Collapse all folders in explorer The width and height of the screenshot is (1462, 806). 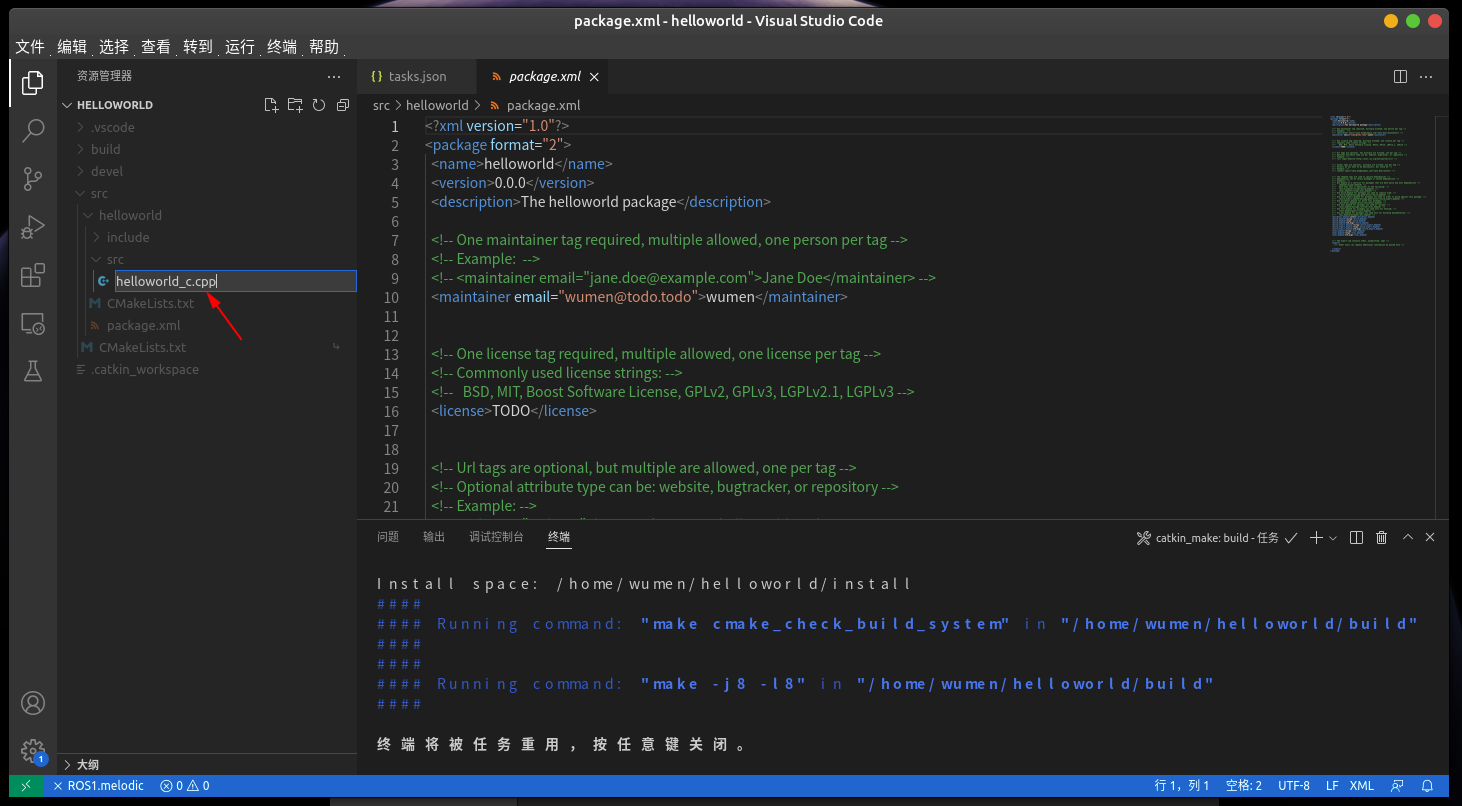[343, 105]
